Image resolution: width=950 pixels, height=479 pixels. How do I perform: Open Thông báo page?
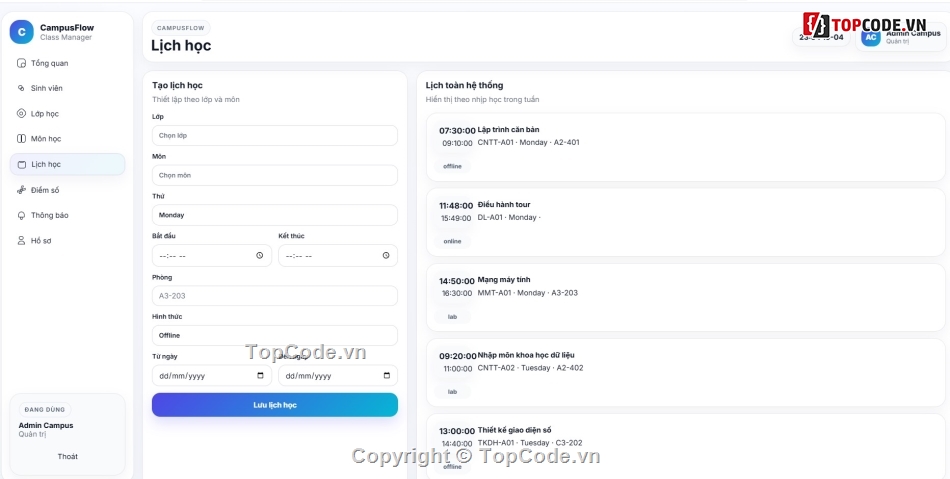pyautogui.click(x=67, y=215)
